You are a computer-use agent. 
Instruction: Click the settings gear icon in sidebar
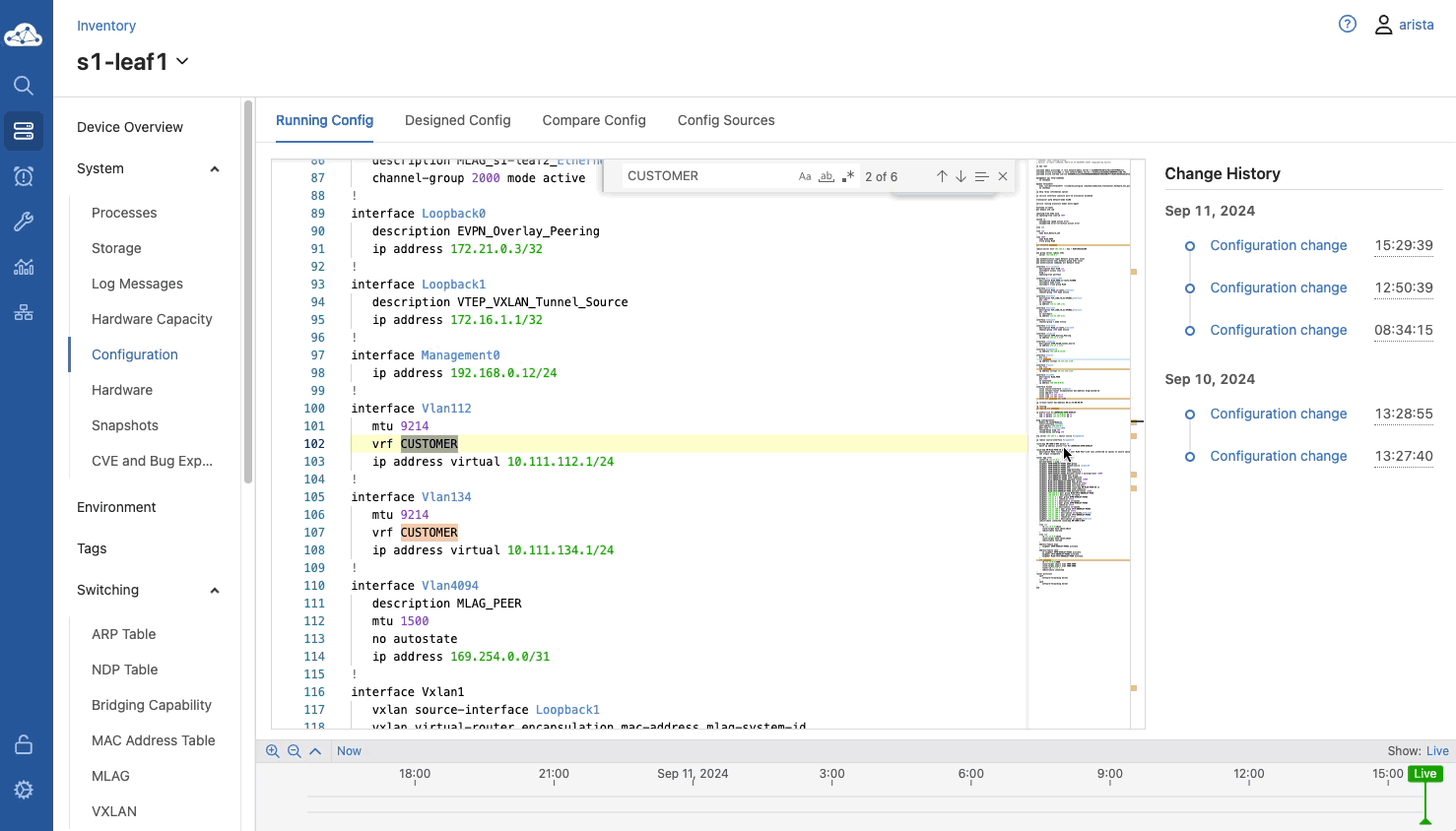[24, 790]
